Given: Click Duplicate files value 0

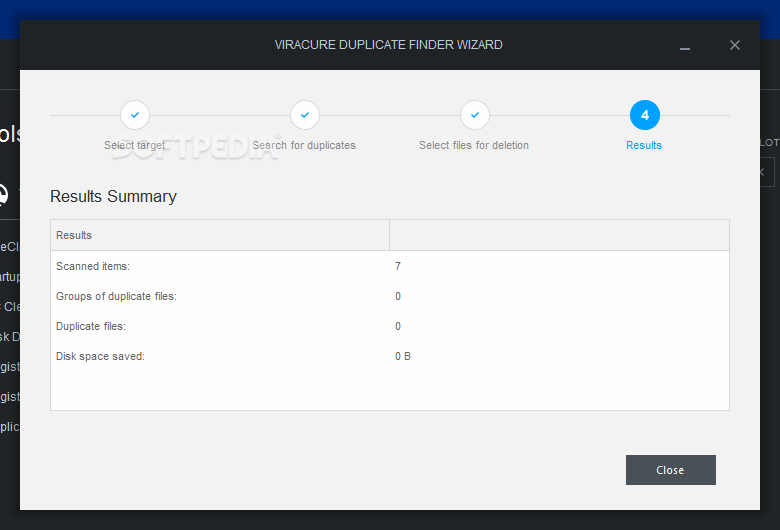Looking at the screenshot, I should [x=398, y=326].
